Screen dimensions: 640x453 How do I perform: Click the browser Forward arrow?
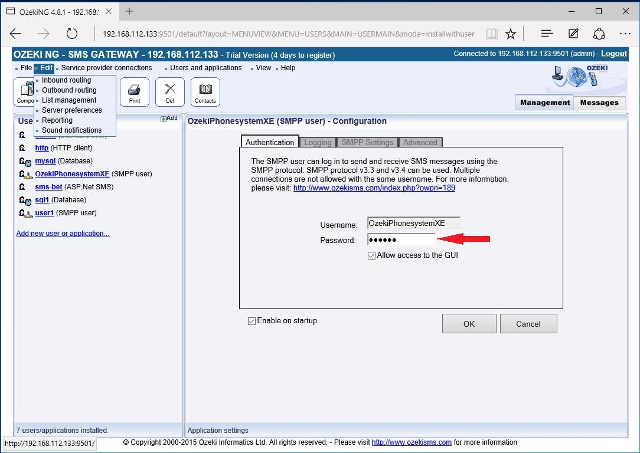(x=44, y=34)
